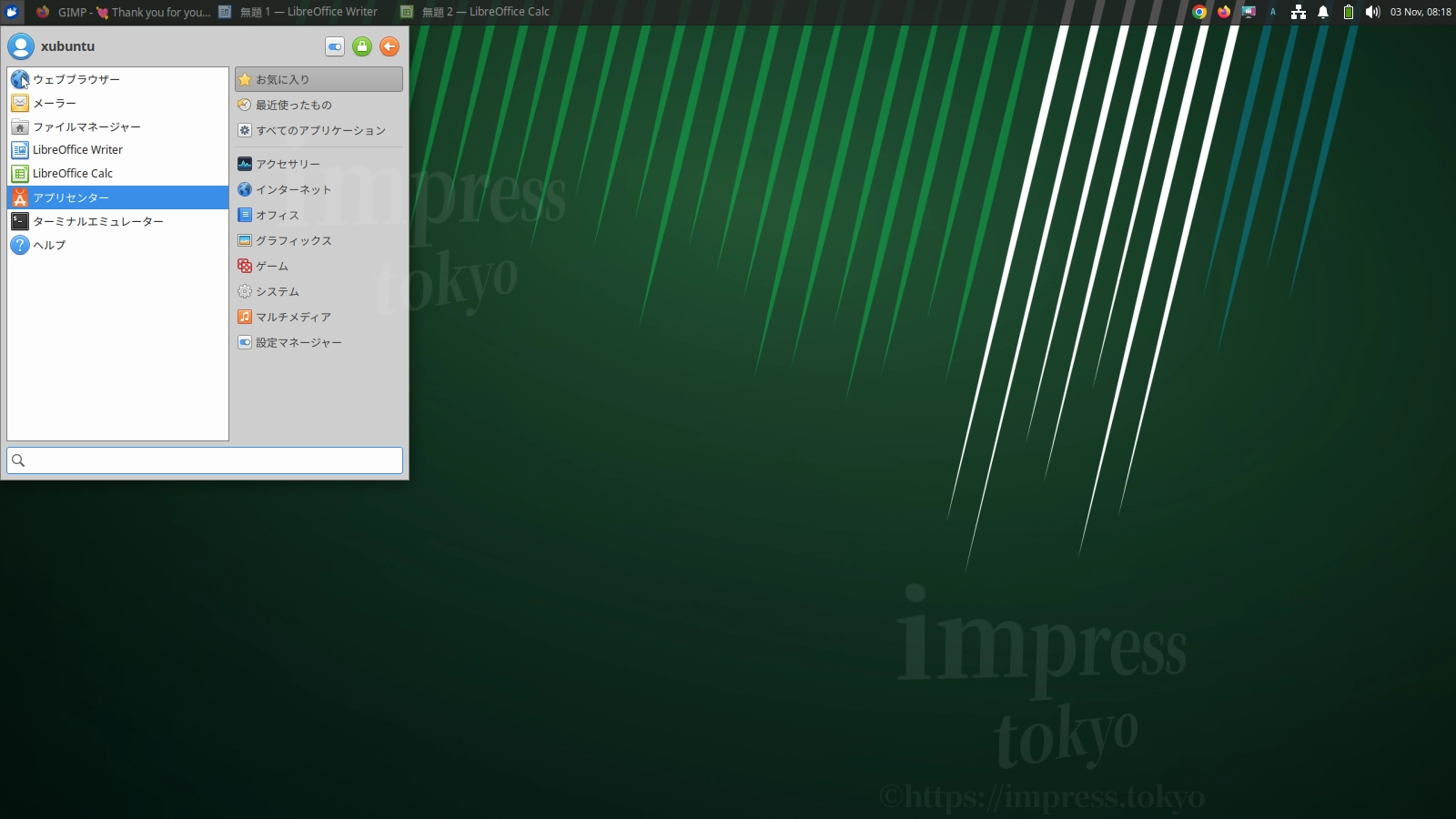Click the xubuntu user avatar icon

click(21, 46)
